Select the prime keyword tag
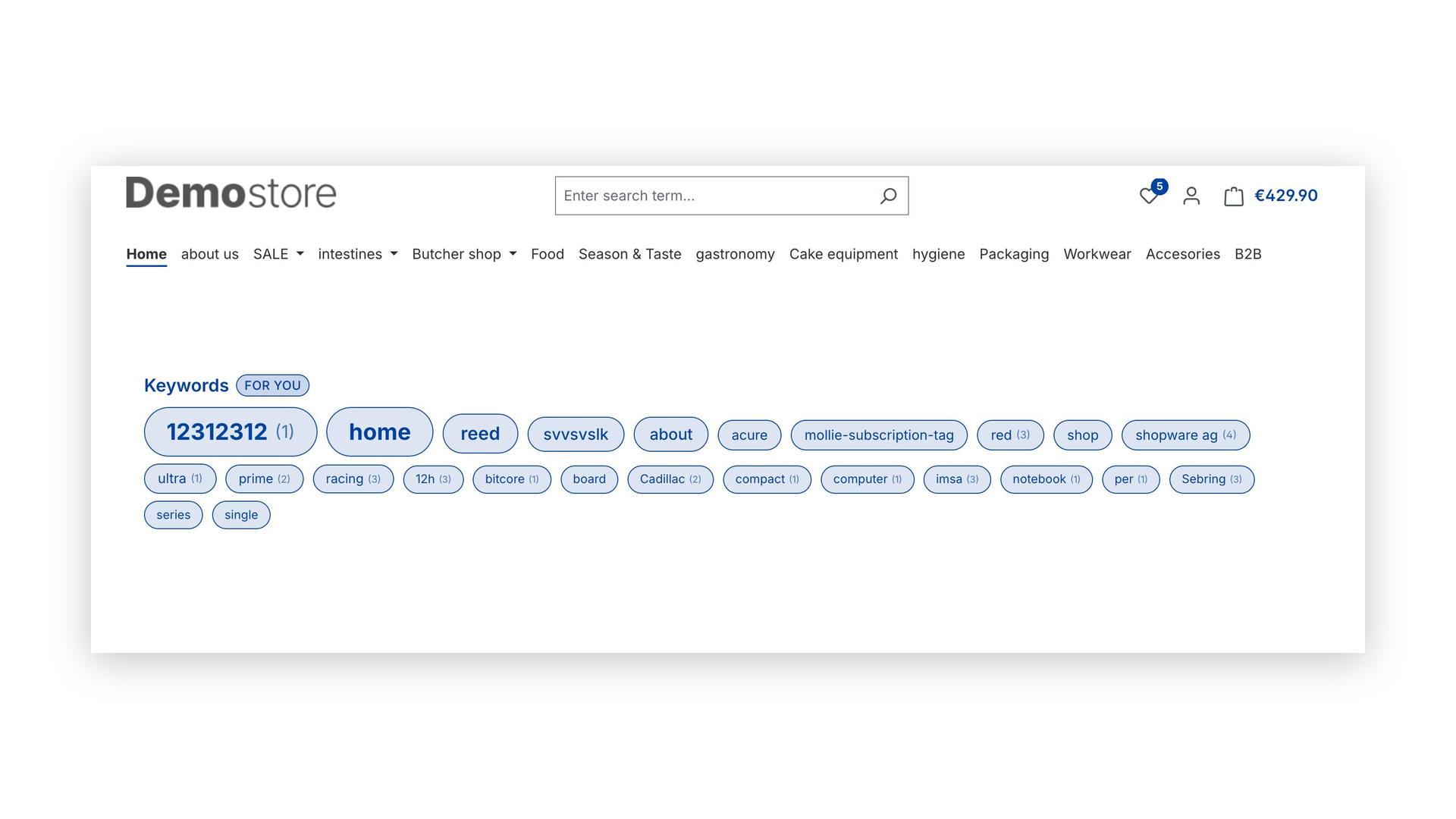This screenshot has height=819, width=1456. (265, 479)
